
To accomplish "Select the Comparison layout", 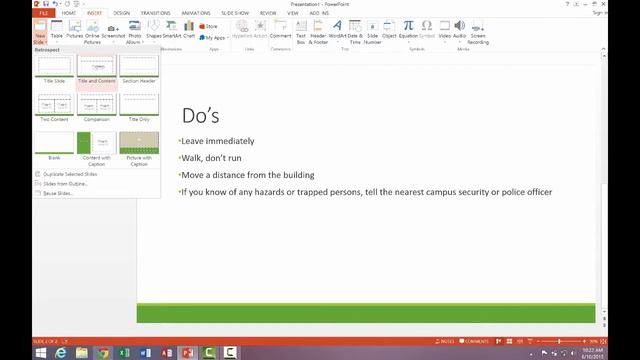I will click(97, 108).
